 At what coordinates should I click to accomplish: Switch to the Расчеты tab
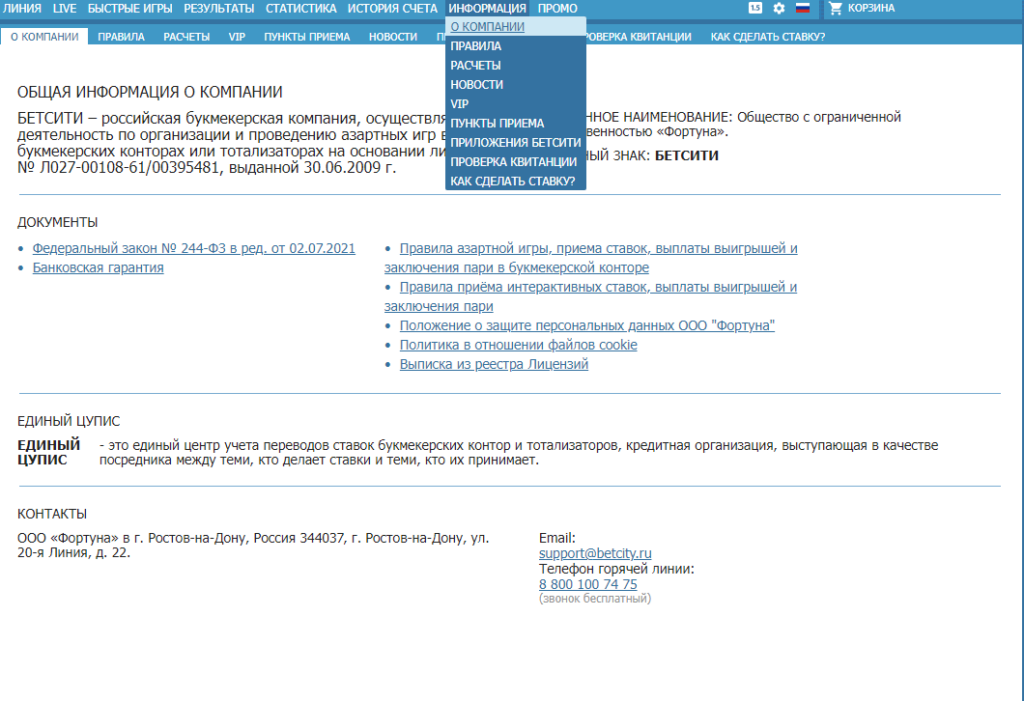[x=186, y=37]
